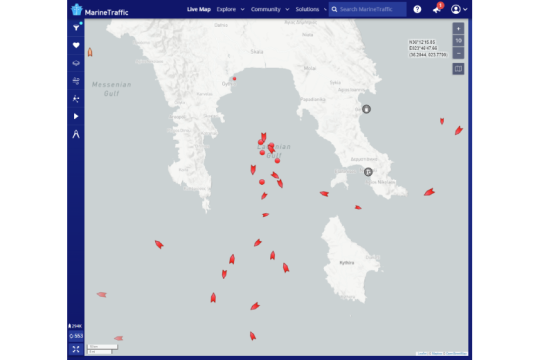Select the vessel just west of Elafonisos island
Image resolution: width=540 pixels, height=360 pixels.
(324, 194)
